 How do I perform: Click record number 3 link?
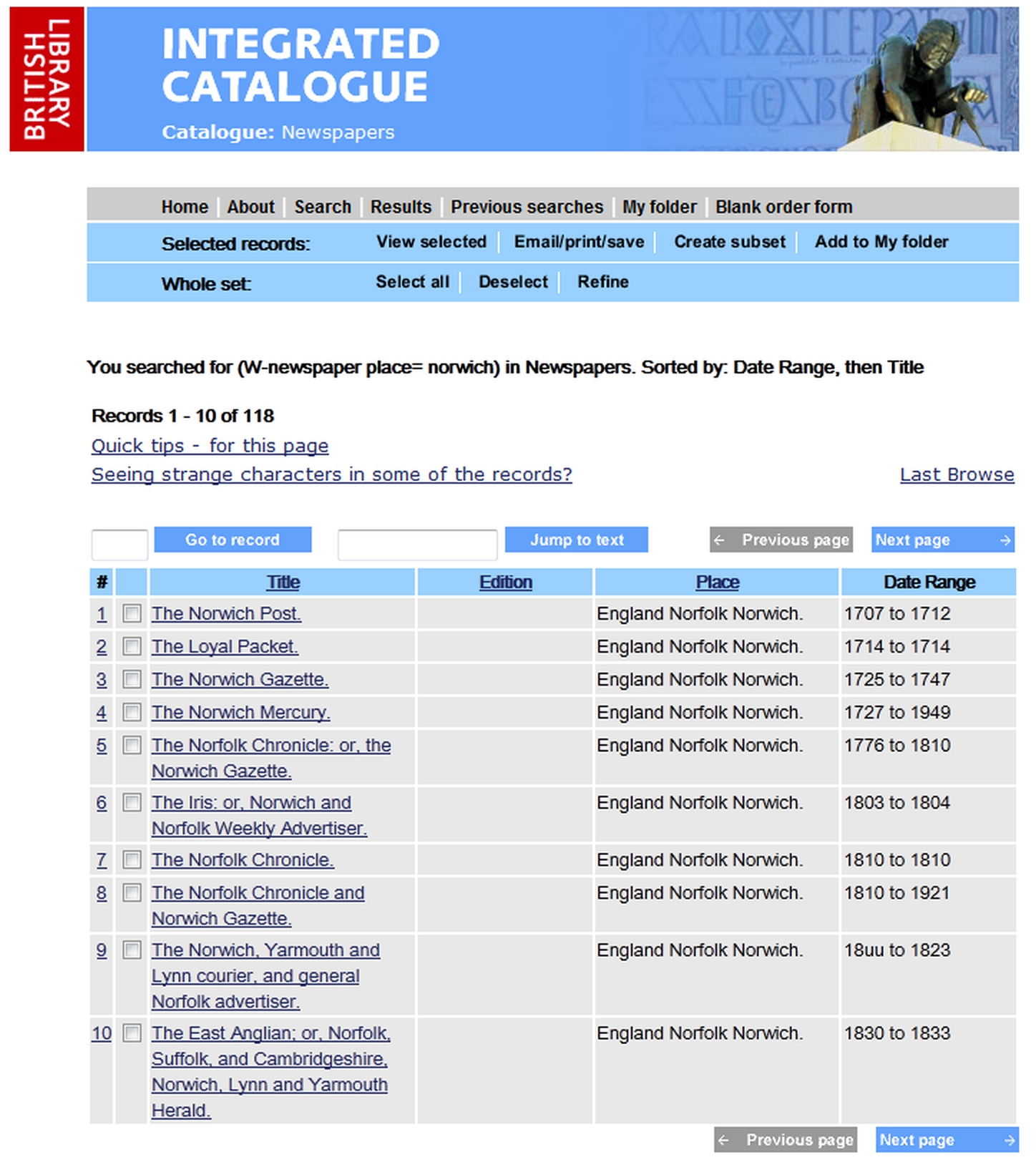(x=102, y=679)
